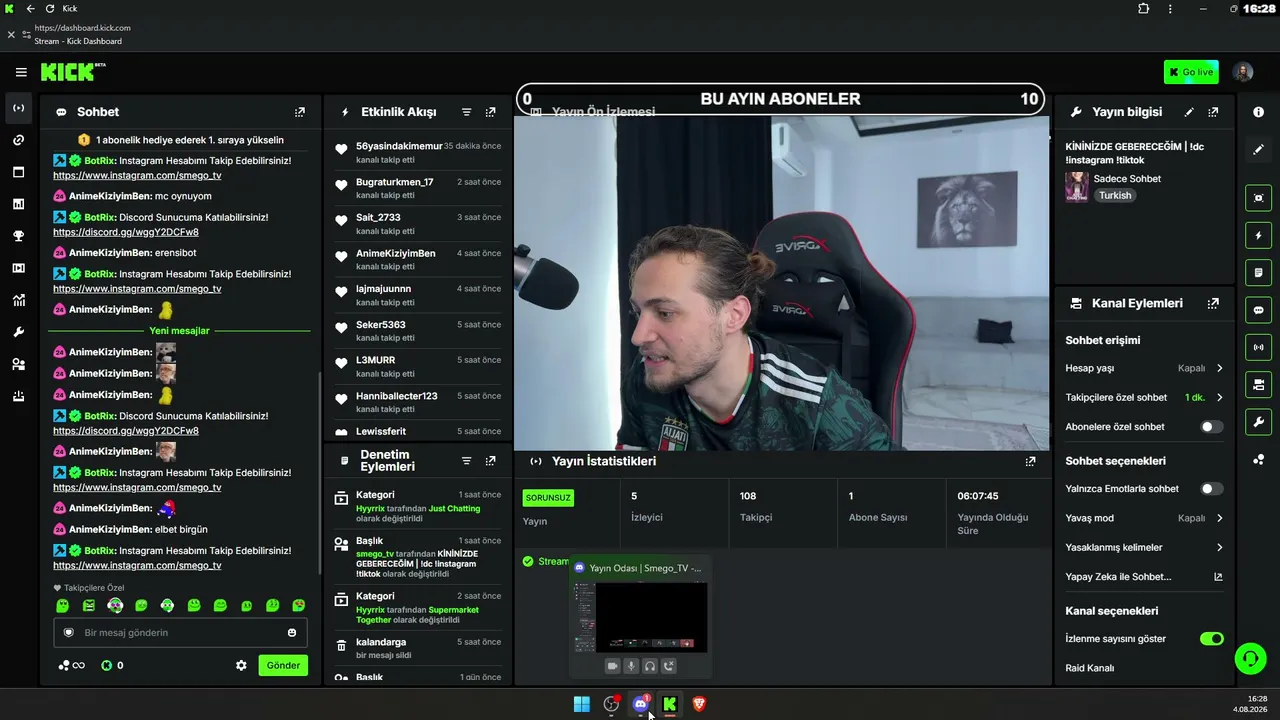Toggle the channel actions widget in the right sidebar

tap(1258, 384)
